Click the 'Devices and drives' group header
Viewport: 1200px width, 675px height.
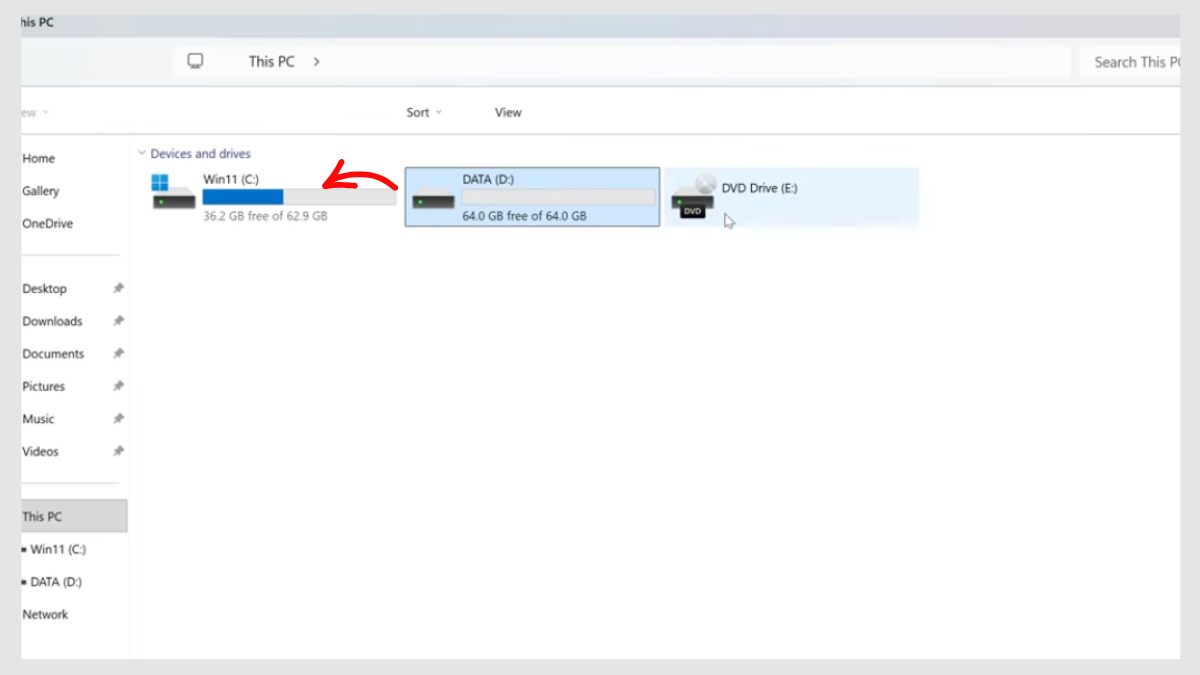click(200, 153)
